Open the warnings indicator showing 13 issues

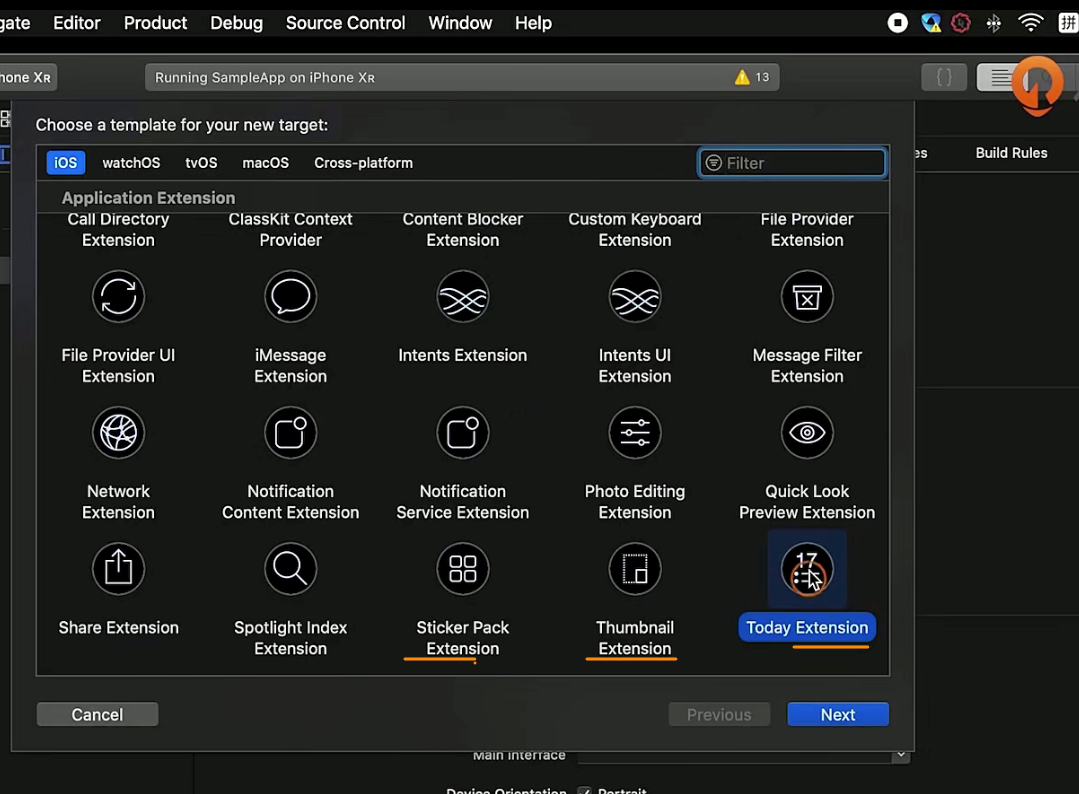(752, 77)
